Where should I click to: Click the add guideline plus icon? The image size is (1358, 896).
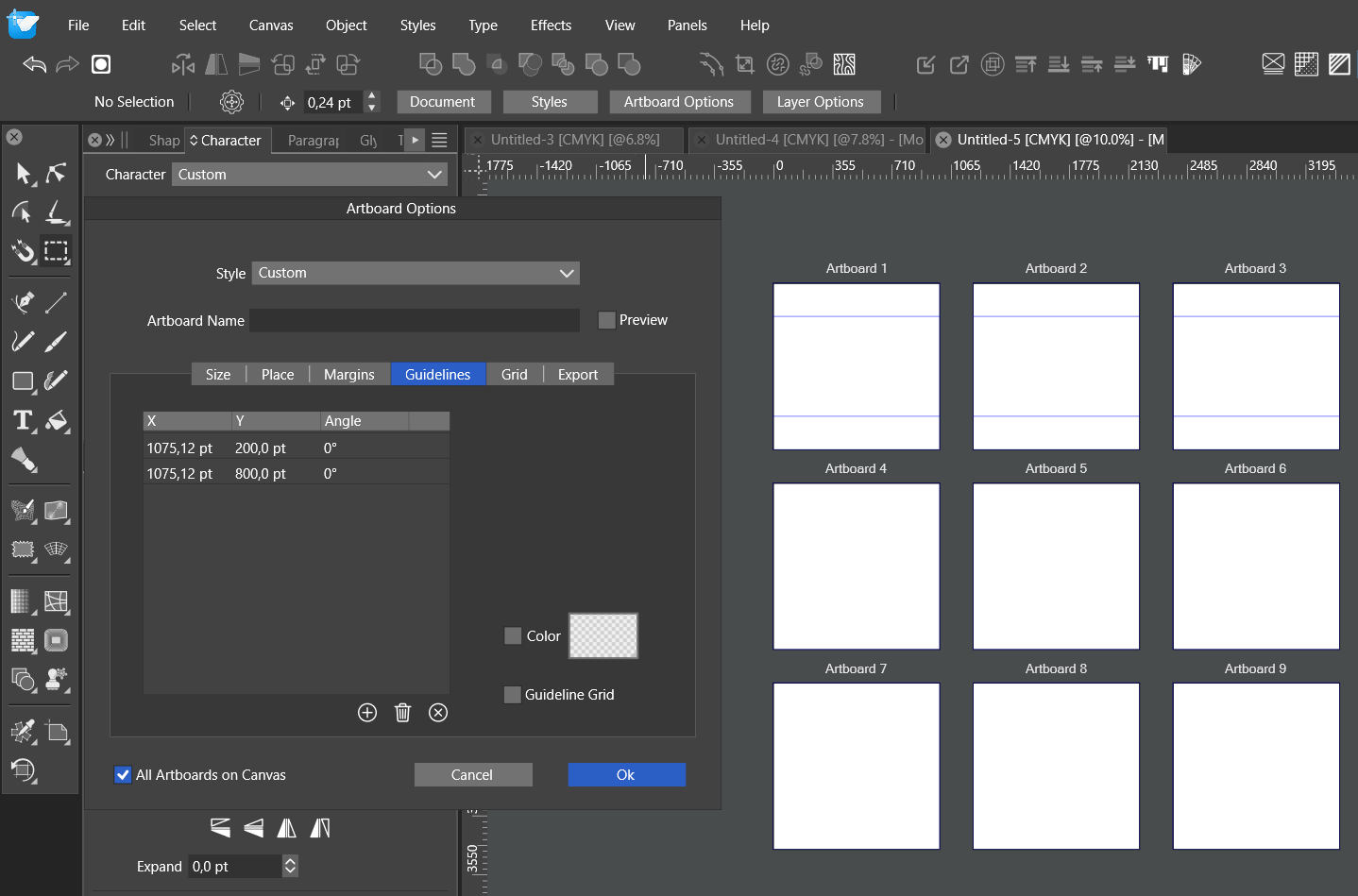tap(367, 713)
